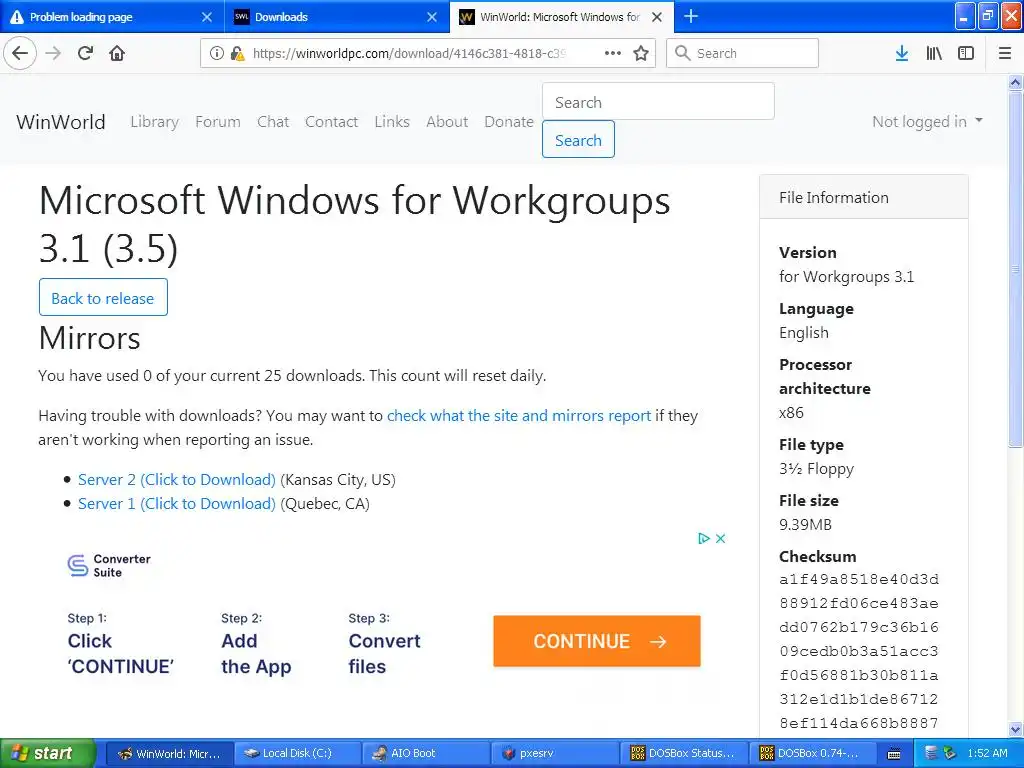
Task: Open the Firefox hamburger menu
Action: [1005, 54]
